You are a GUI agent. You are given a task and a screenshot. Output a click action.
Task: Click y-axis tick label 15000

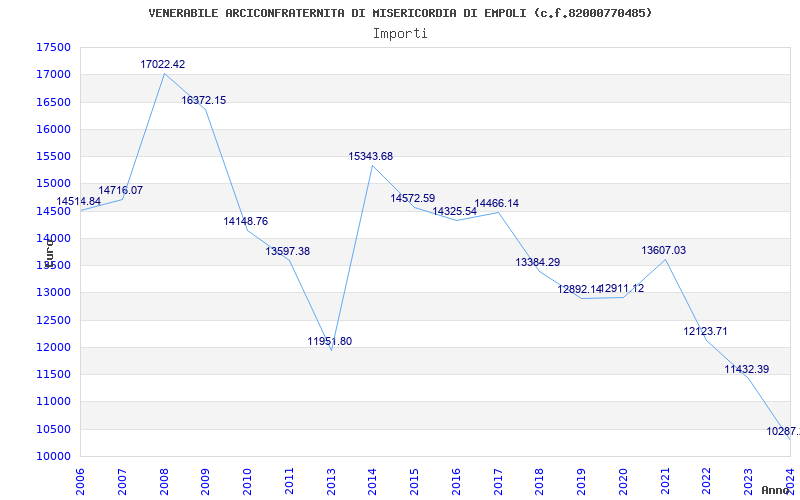(x=53, y=183)
